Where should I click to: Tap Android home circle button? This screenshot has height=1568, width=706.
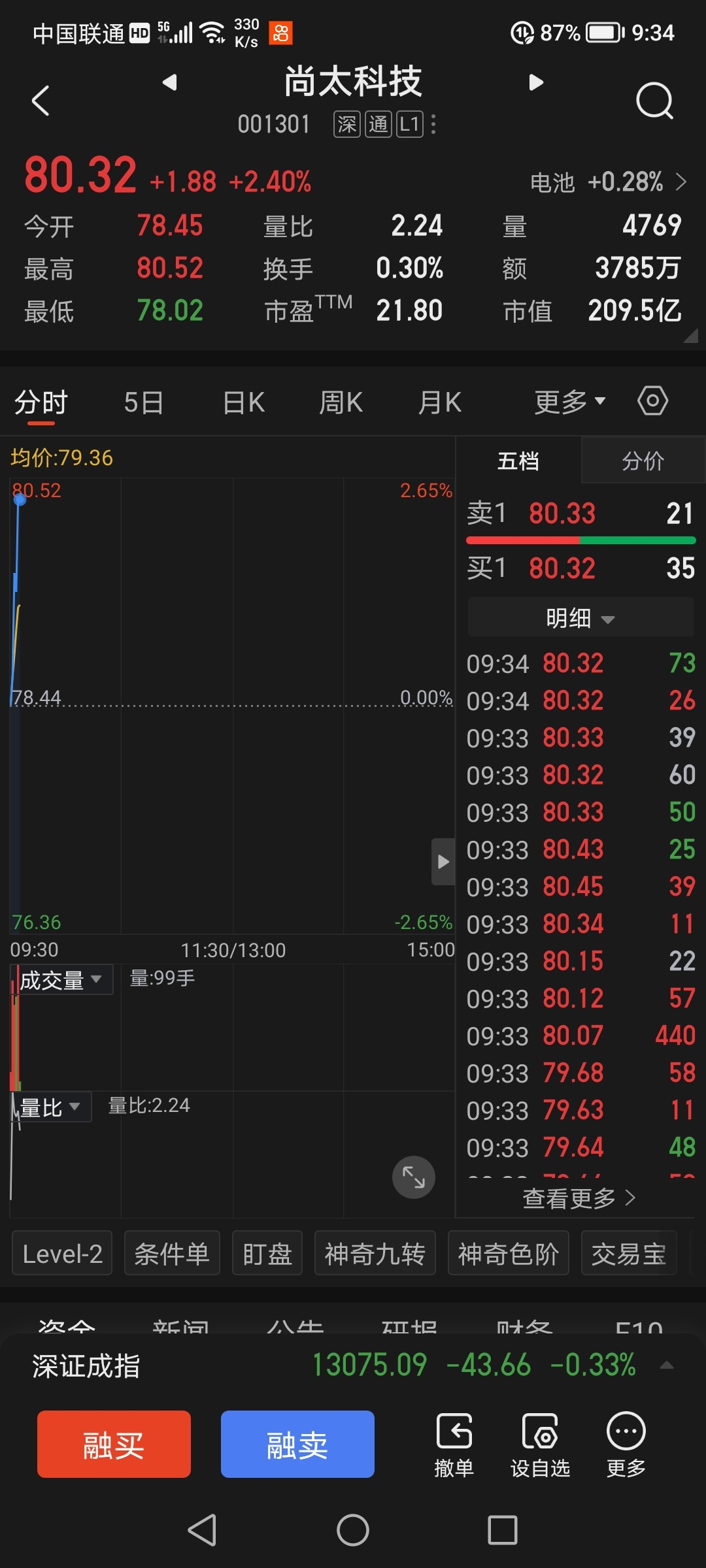353,1530
